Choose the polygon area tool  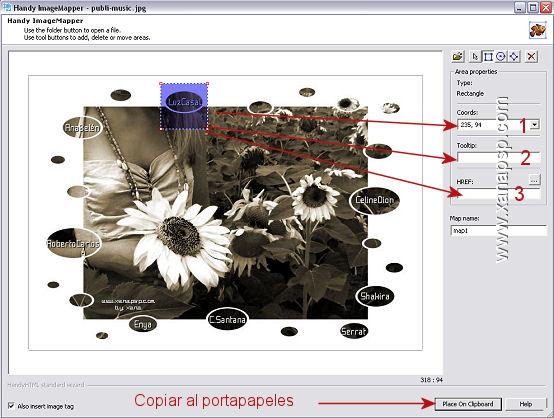514,57
